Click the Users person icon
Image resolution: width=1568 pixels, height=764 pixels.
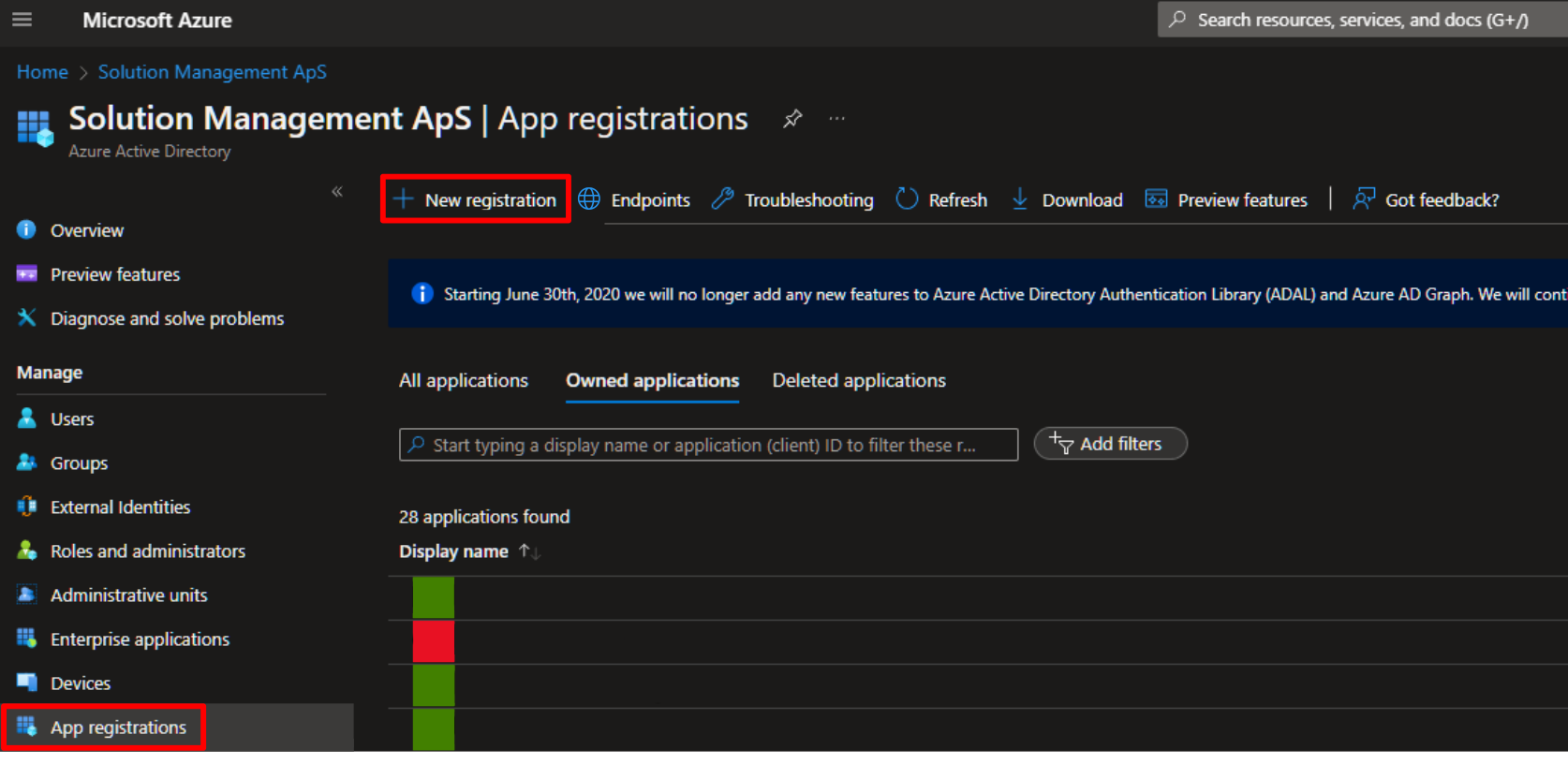pos(27,418)
